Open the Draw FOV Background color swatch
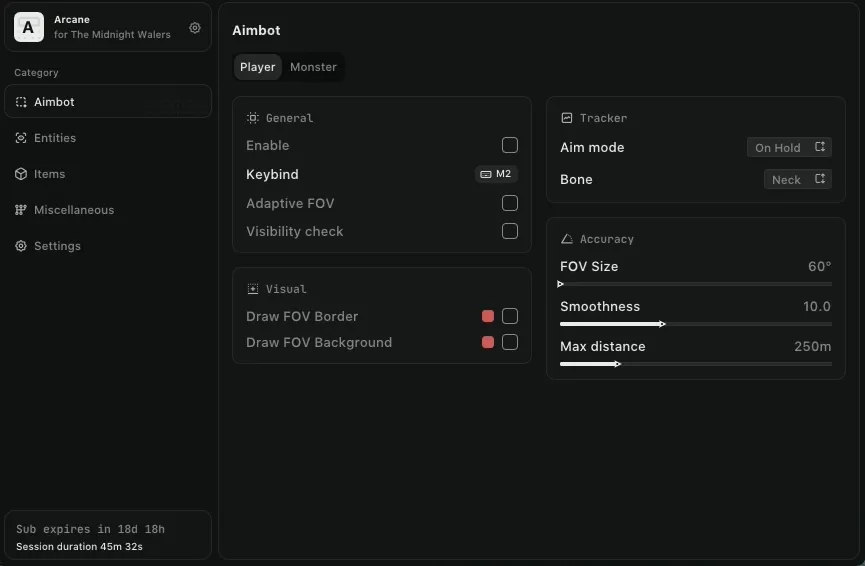Screen dimensions: 865x566 488,342
